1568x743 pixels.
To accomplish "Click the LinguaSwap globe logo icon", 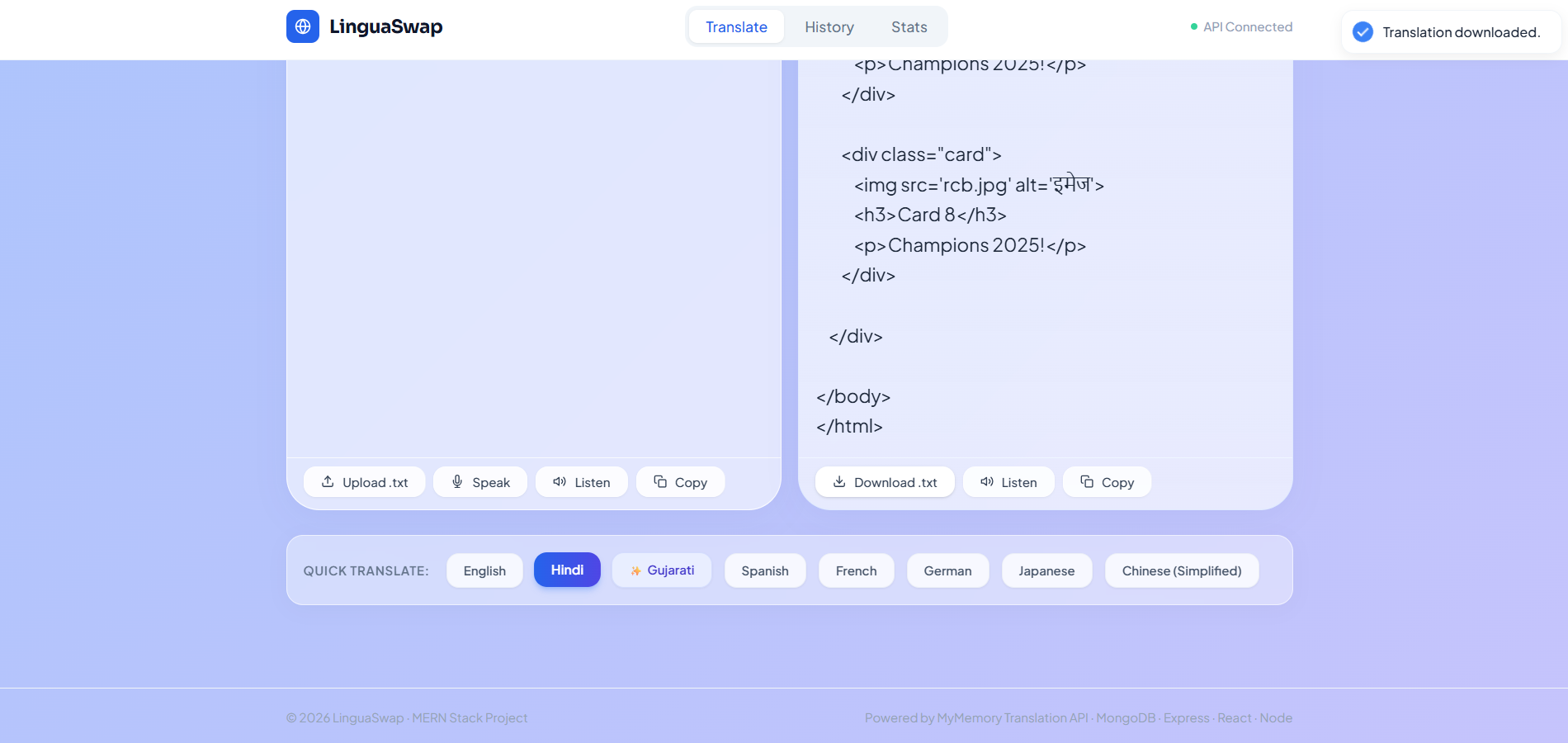I will 303,26.
